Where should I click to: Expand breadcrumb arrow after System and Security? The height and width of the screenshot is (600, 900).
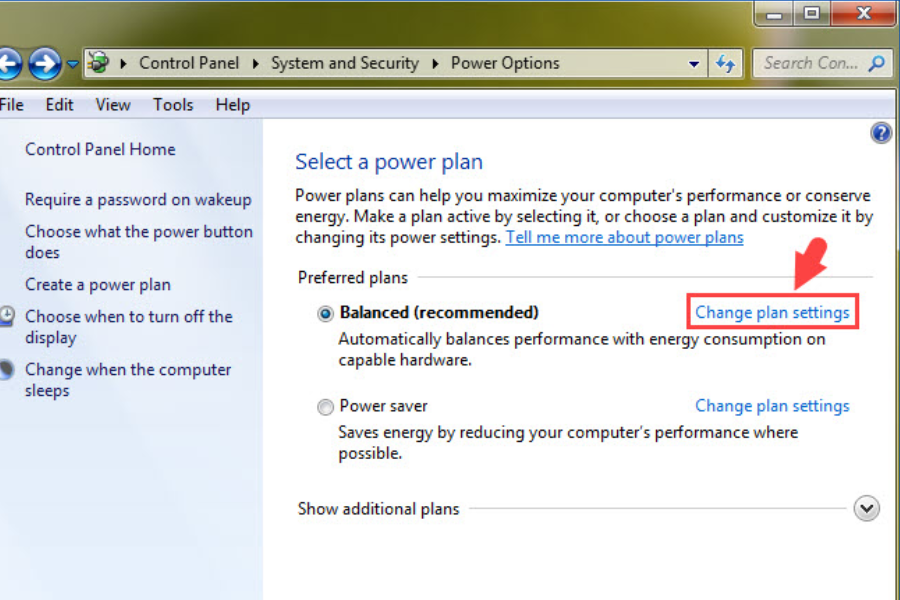pos(435,63)
